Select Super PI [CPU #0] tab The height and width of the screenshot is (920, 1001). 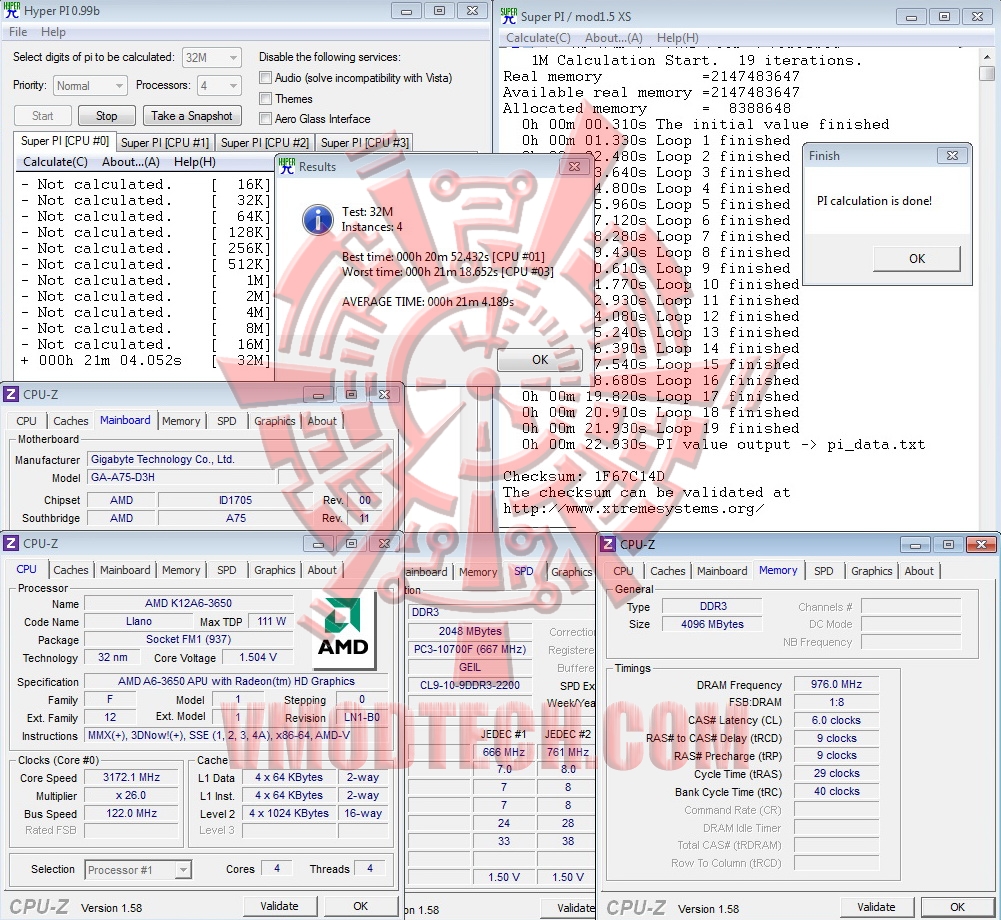tap(64, 141)
